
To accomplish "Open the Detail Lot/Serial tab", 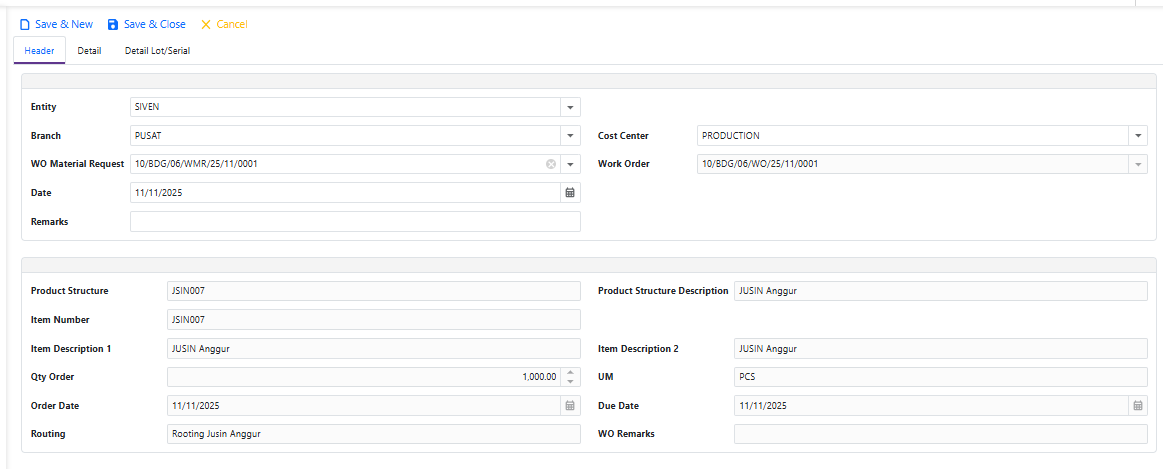I will pyautogui.click(x=157, y=50).
